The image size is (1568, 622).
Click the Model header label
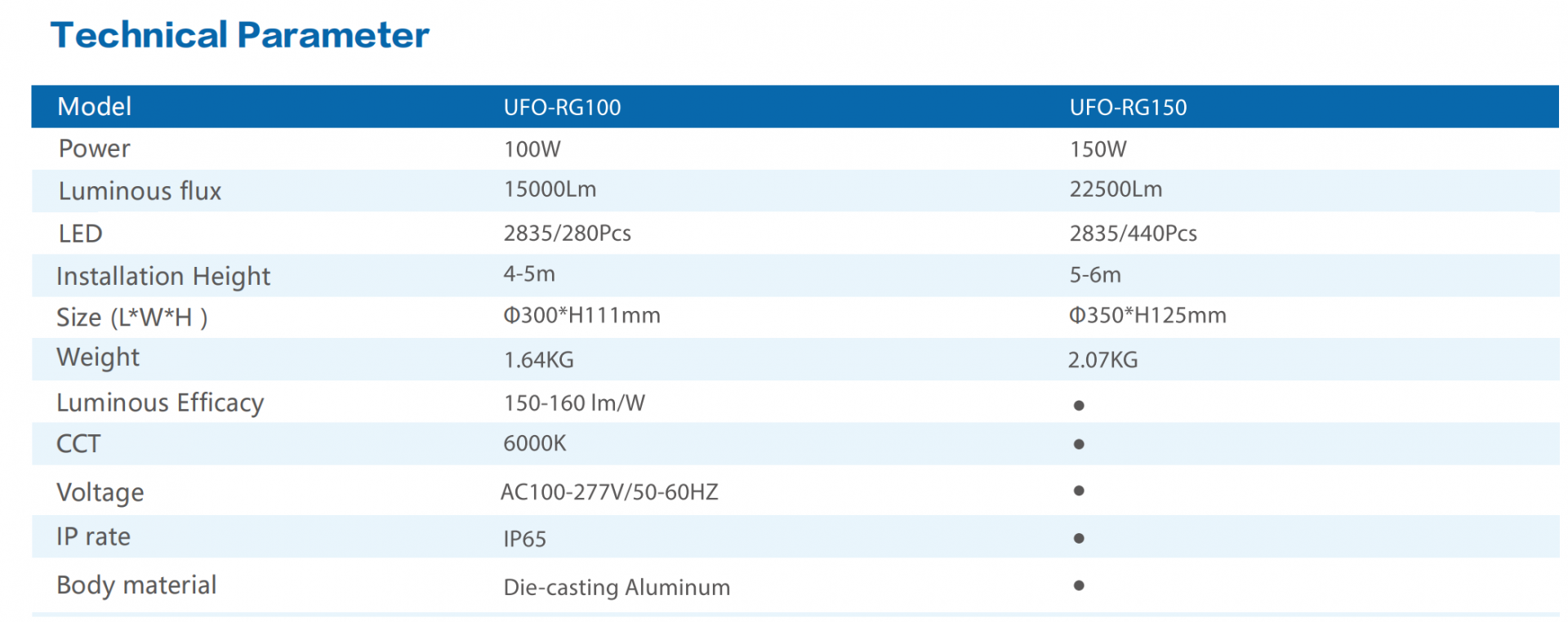(94, 107)
